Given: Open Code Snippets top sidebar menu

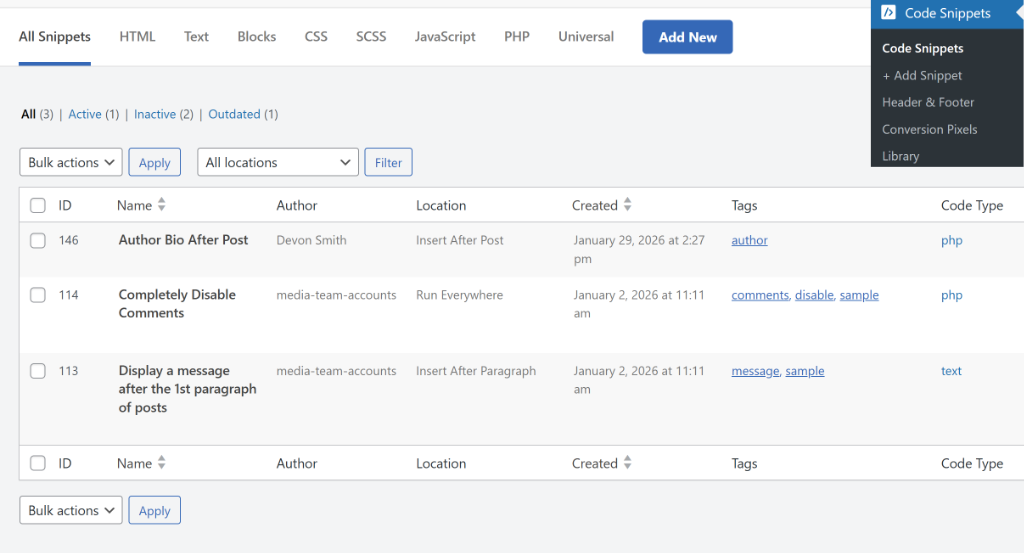Looking at the screenshot, I should tap(947, 13).
